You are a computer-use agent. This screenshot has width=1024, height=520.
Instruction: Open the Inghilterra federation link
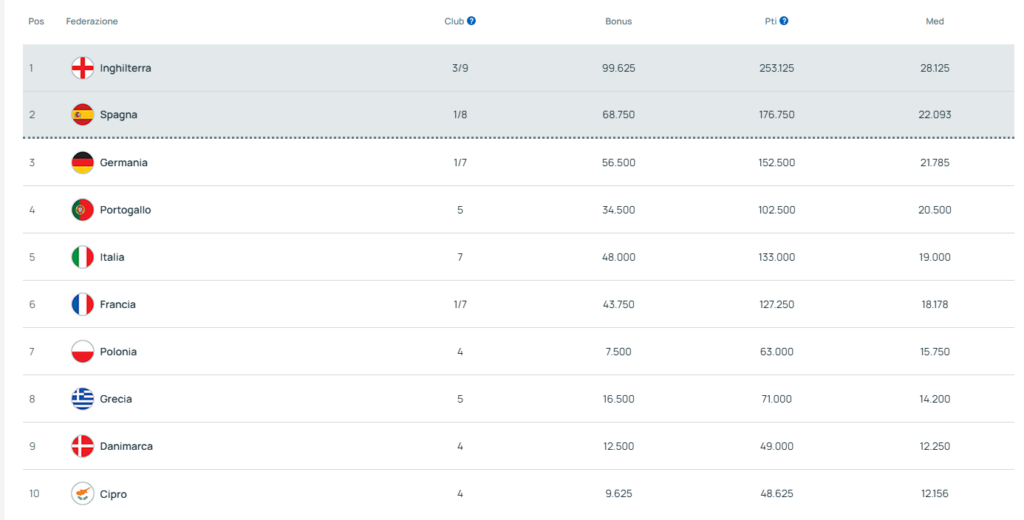click(x=125, y=68)
